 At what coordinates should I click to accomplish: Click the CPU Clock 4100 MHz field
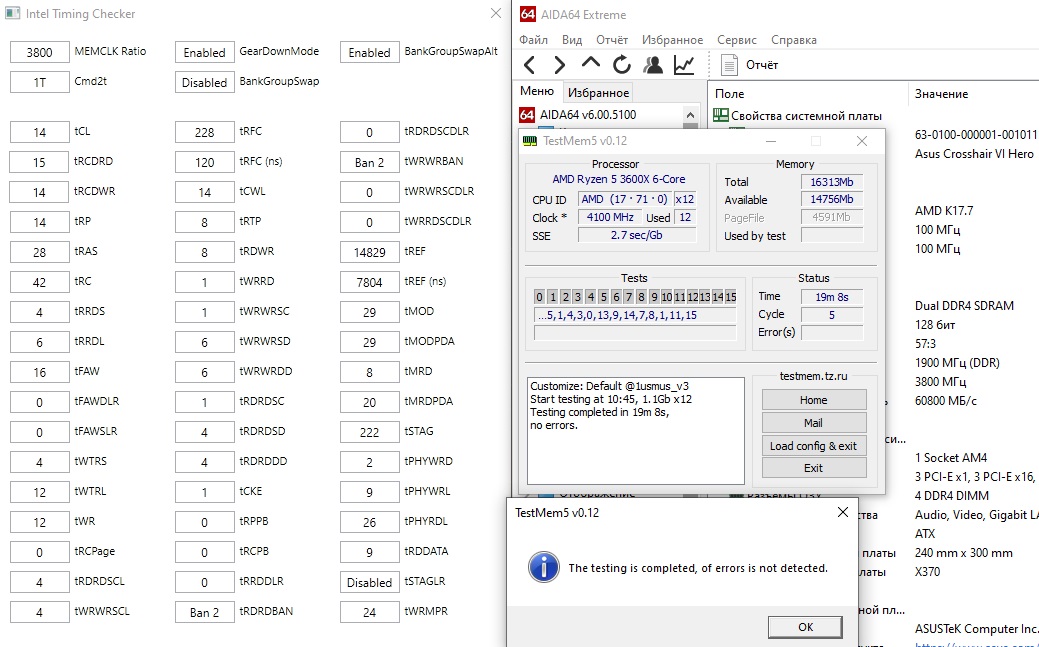tap(610, 217)
